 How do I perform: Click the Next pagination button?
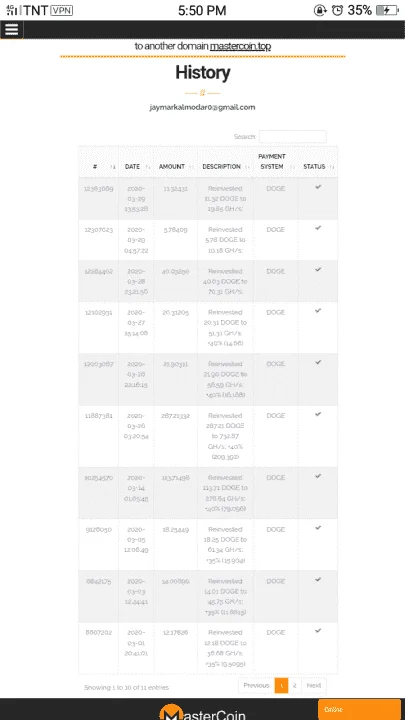pyautogui.click(x=314, y=686)
